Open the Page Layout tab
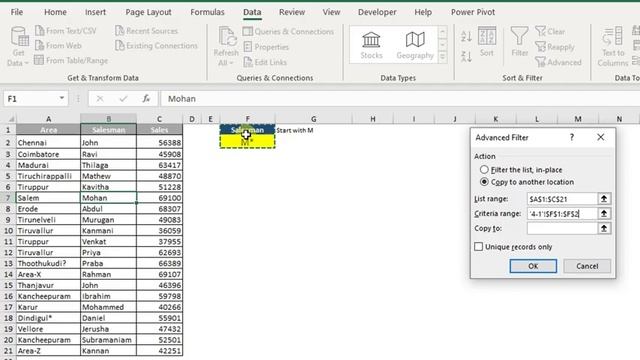Viewport: 640px width, 360px height. click(x=148, y=12)
